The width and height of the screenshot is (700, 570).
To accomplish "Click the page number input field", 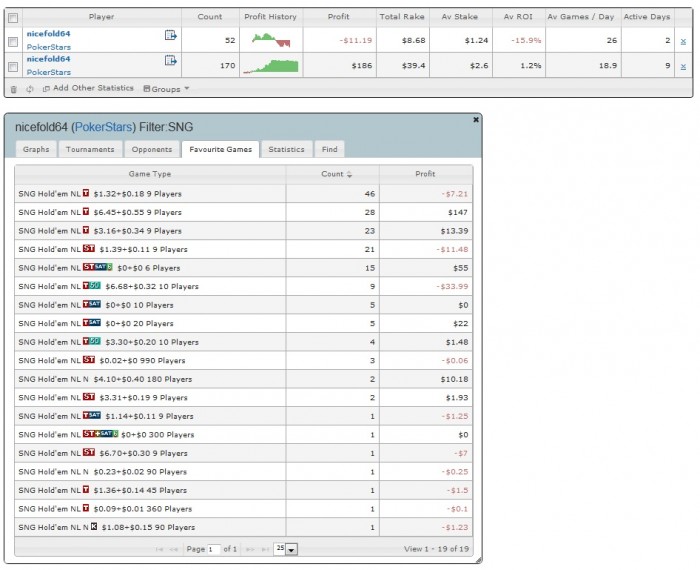I will (x=214, y=549).
